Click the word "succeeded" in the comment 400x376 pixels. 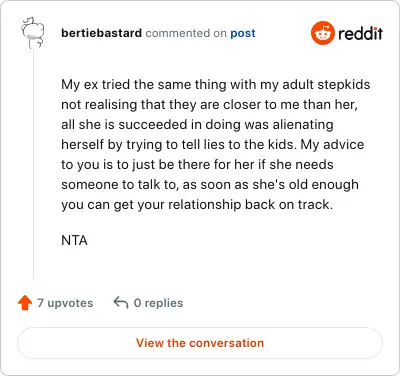152,124
